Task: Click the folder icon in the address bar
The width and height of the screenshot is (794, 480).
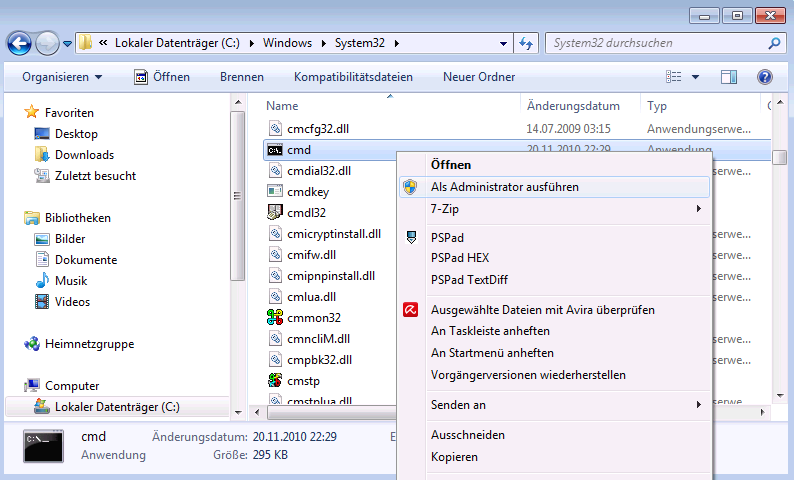Action: [x=85, y=43]
